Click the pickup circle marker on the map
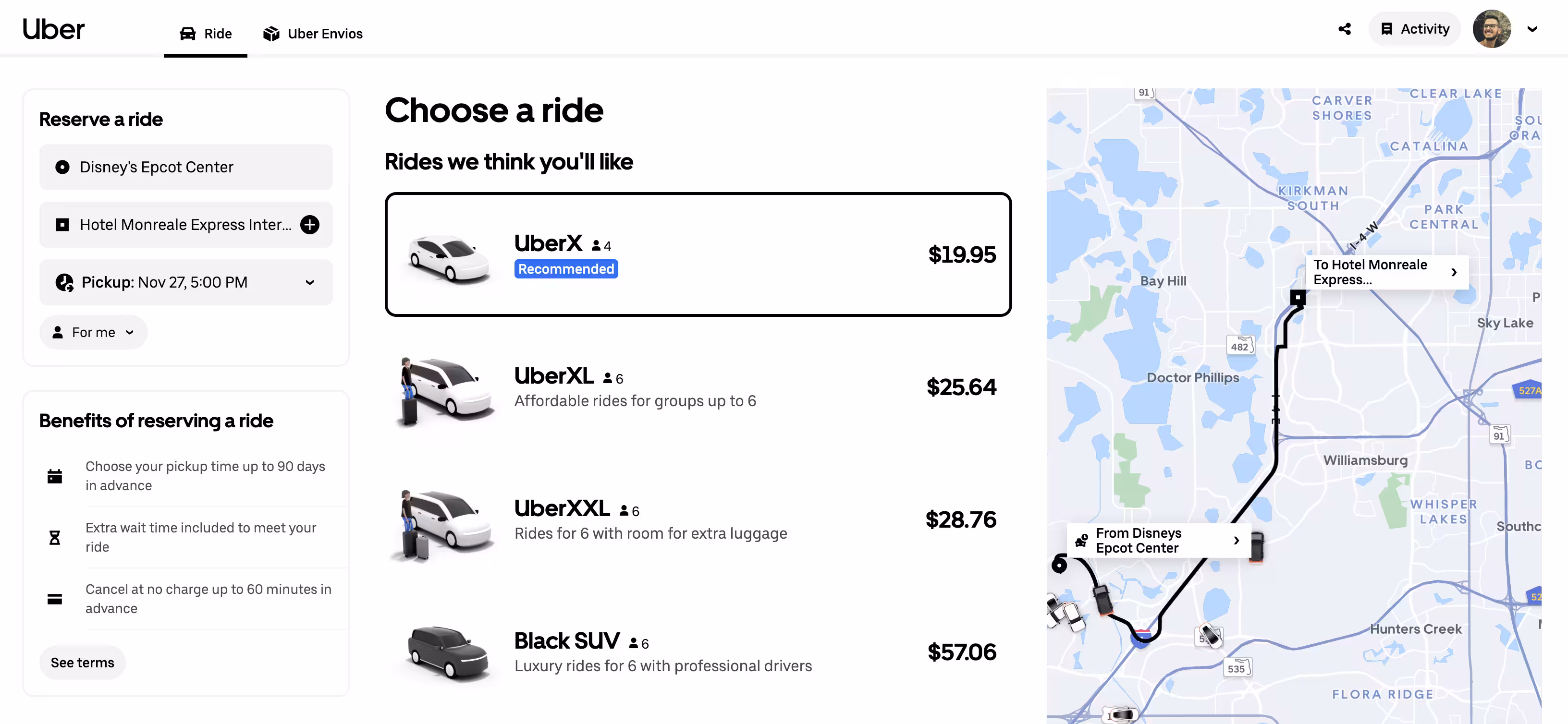This screenshot has width=1568, height=724. (x=1059, y=565)
